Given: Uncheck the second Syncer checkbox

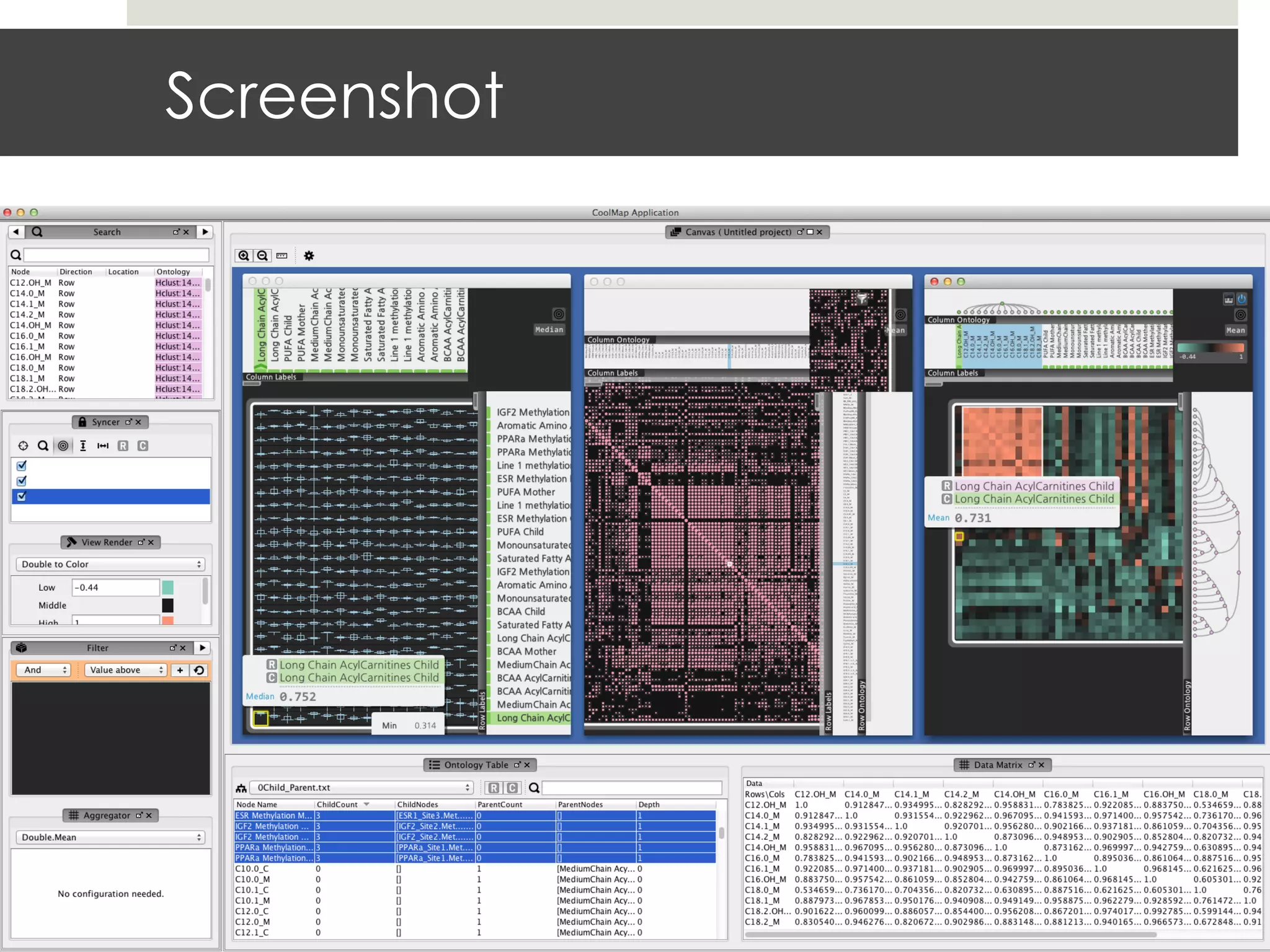Looking at the screenshot, I should (x=22, y=481).
